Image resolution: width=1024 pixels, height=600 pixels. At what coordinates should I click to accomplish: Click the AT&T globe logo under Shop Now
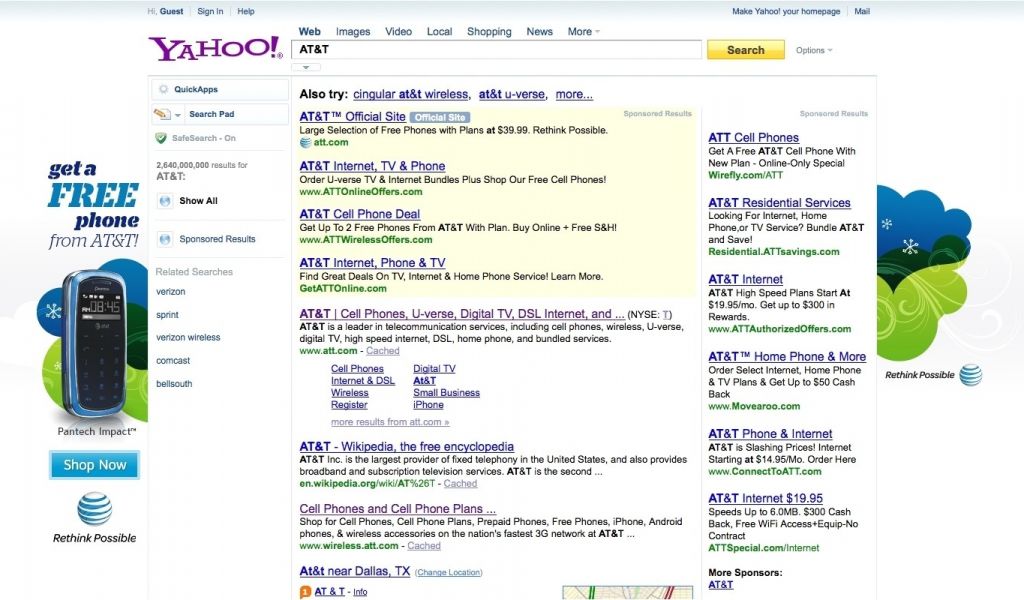[x=95, y=509]
